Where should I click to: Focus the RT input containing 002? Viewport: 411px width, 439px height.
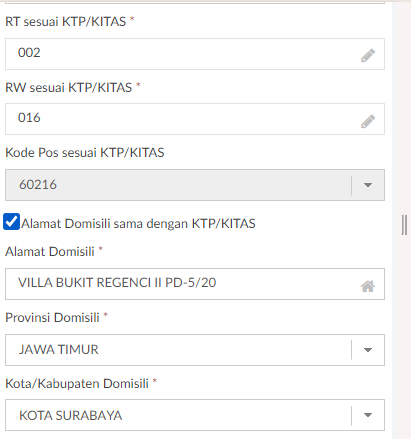tap(195, 54)
